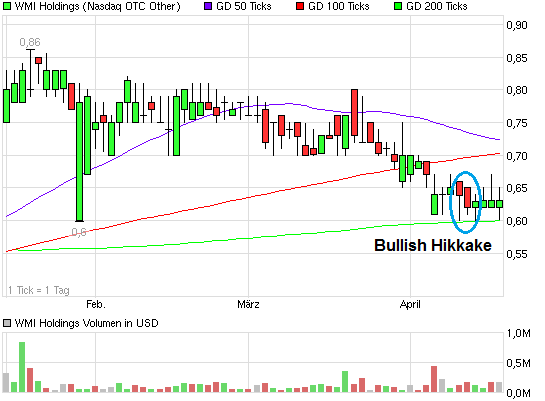This screenshot has height=401, width=545.
Task: Click the 'März' x-axis label
Action: pos(248,304)
